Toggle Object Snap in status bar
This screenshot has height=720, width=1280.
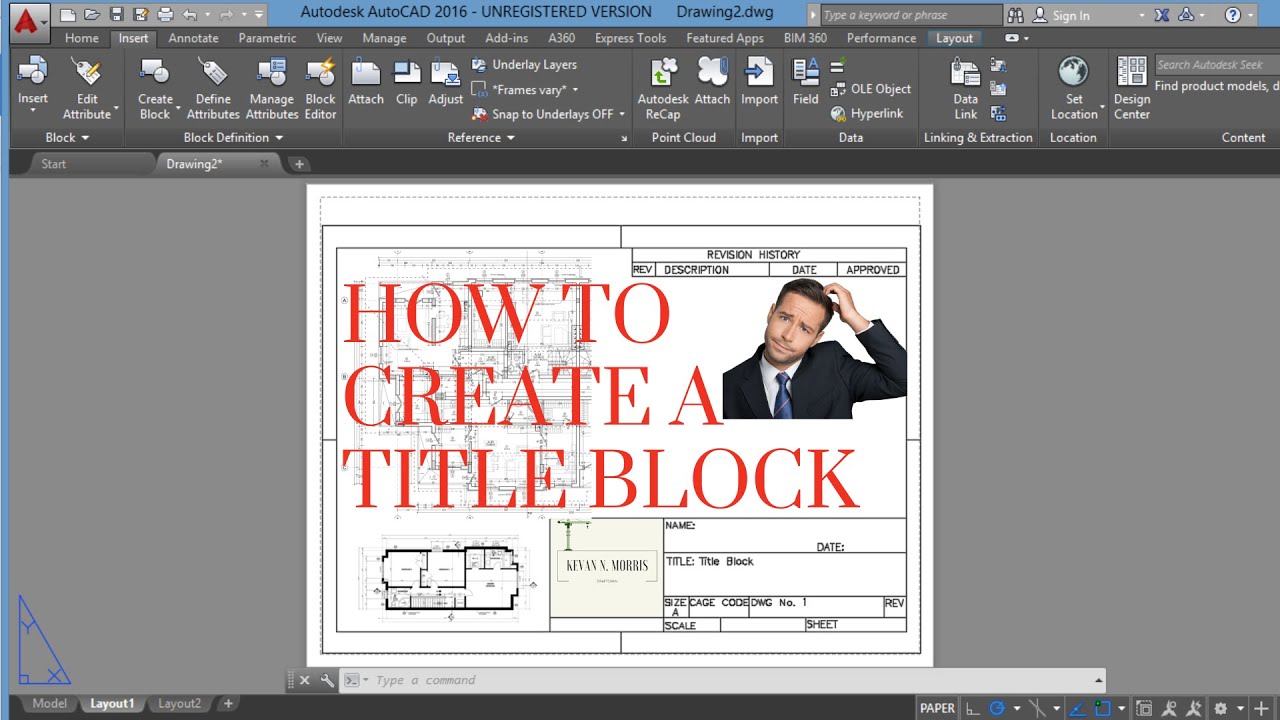click(x=1102, y=708)
